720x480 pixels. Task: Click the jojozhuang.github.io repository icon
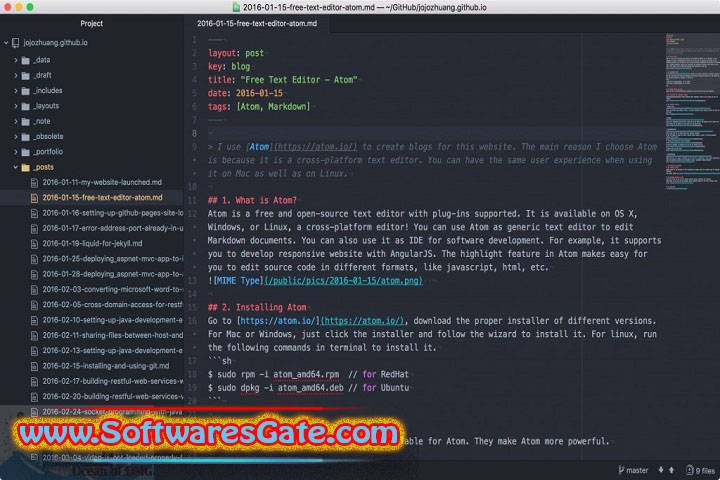tap(16, 43)
